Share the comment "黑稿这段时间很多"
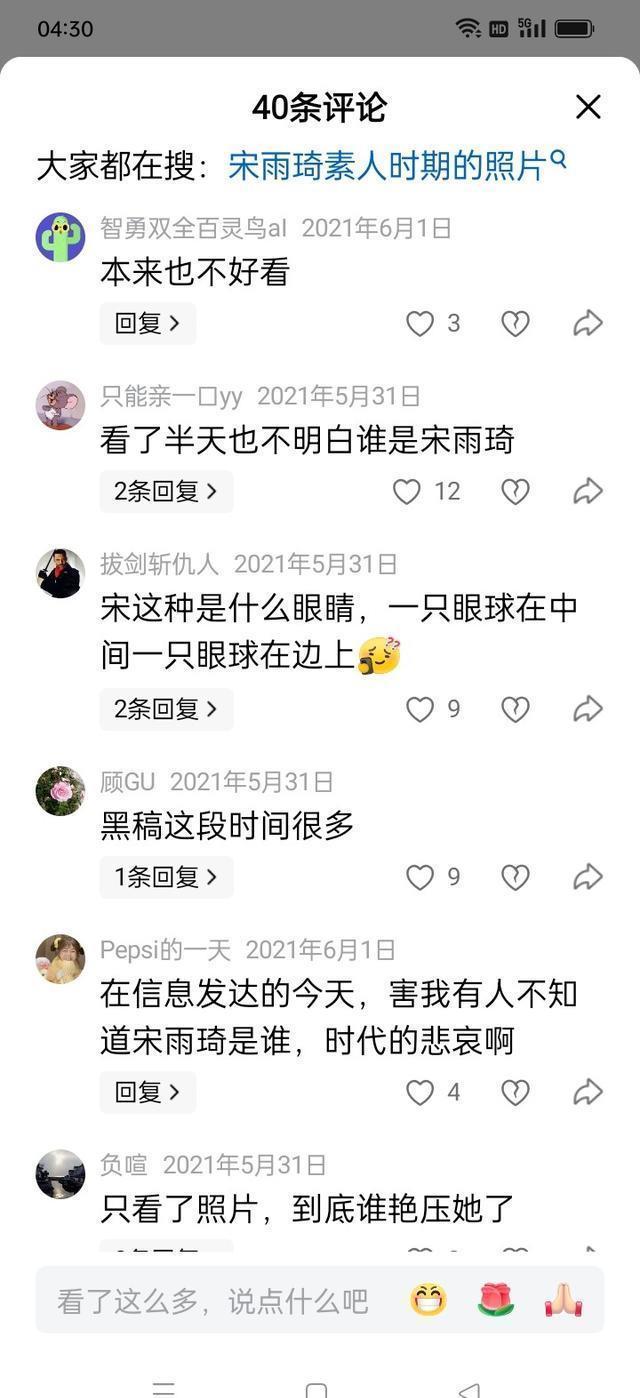The image size is (640, 1398). [x=588, y=877]
